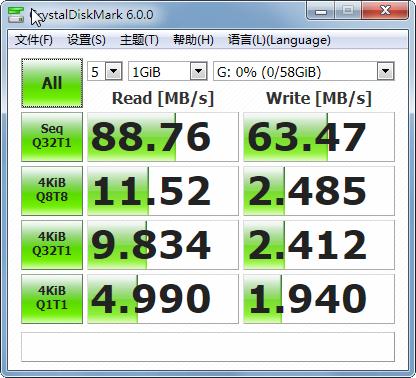Click the Seq write result 63.47

click(319, 137)
